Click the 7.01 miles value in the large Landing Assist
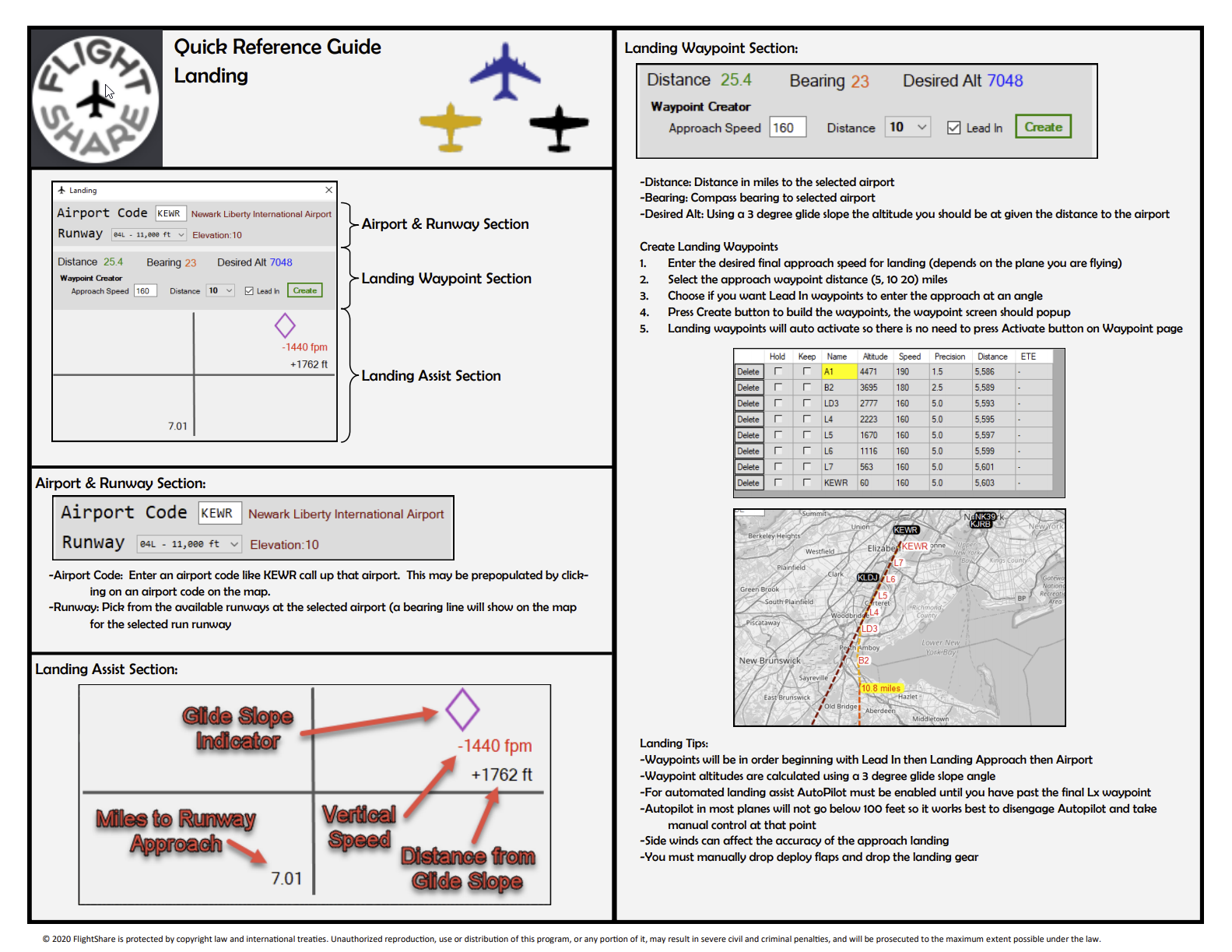 tap(286, 878)
